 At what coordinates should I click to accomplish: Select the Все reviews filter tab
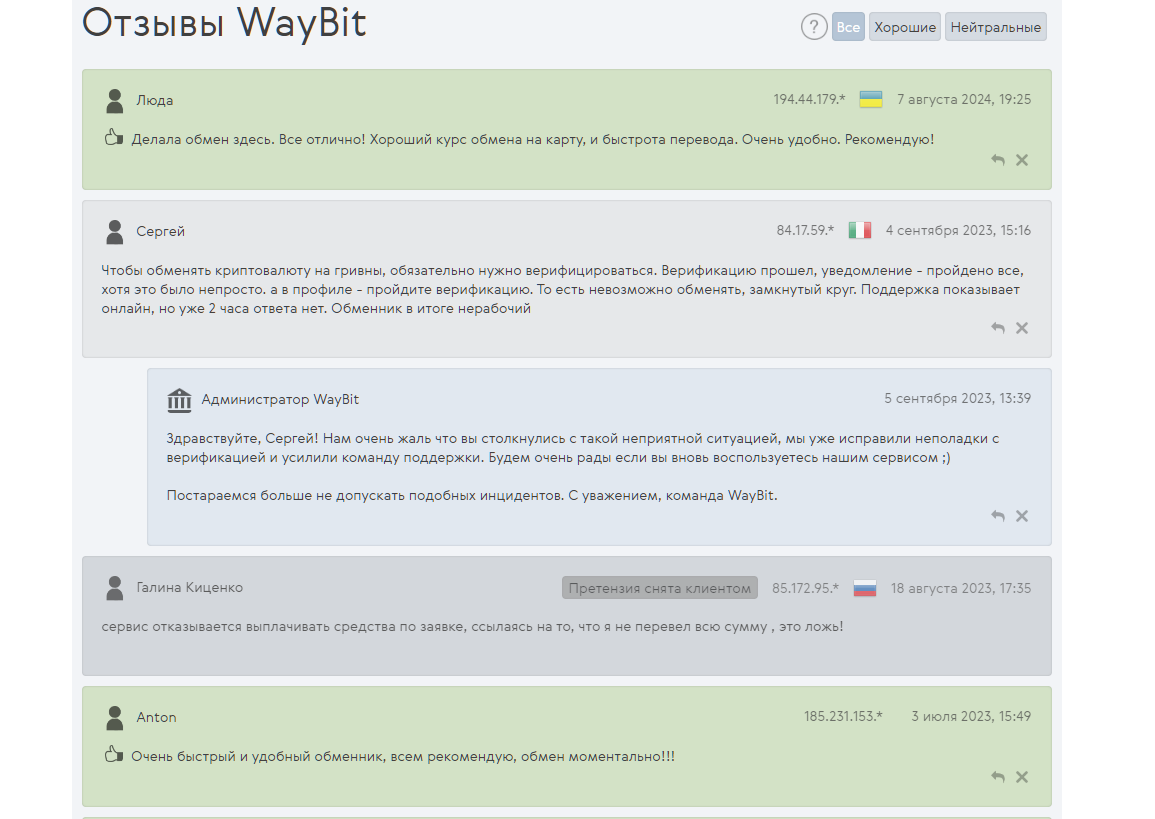[848, 27]
